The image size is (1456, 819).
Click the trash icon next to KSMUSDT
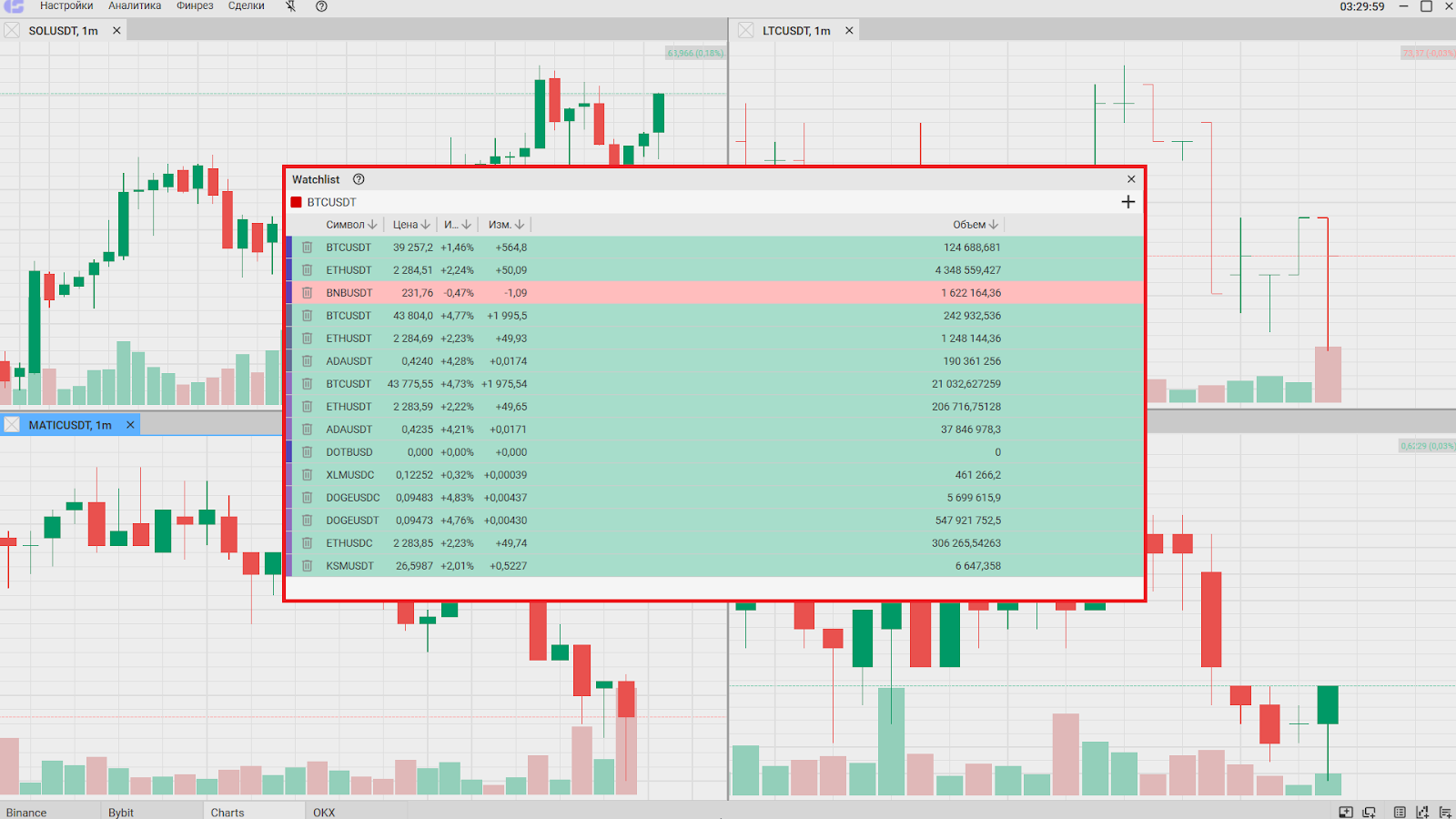[308, 566]
